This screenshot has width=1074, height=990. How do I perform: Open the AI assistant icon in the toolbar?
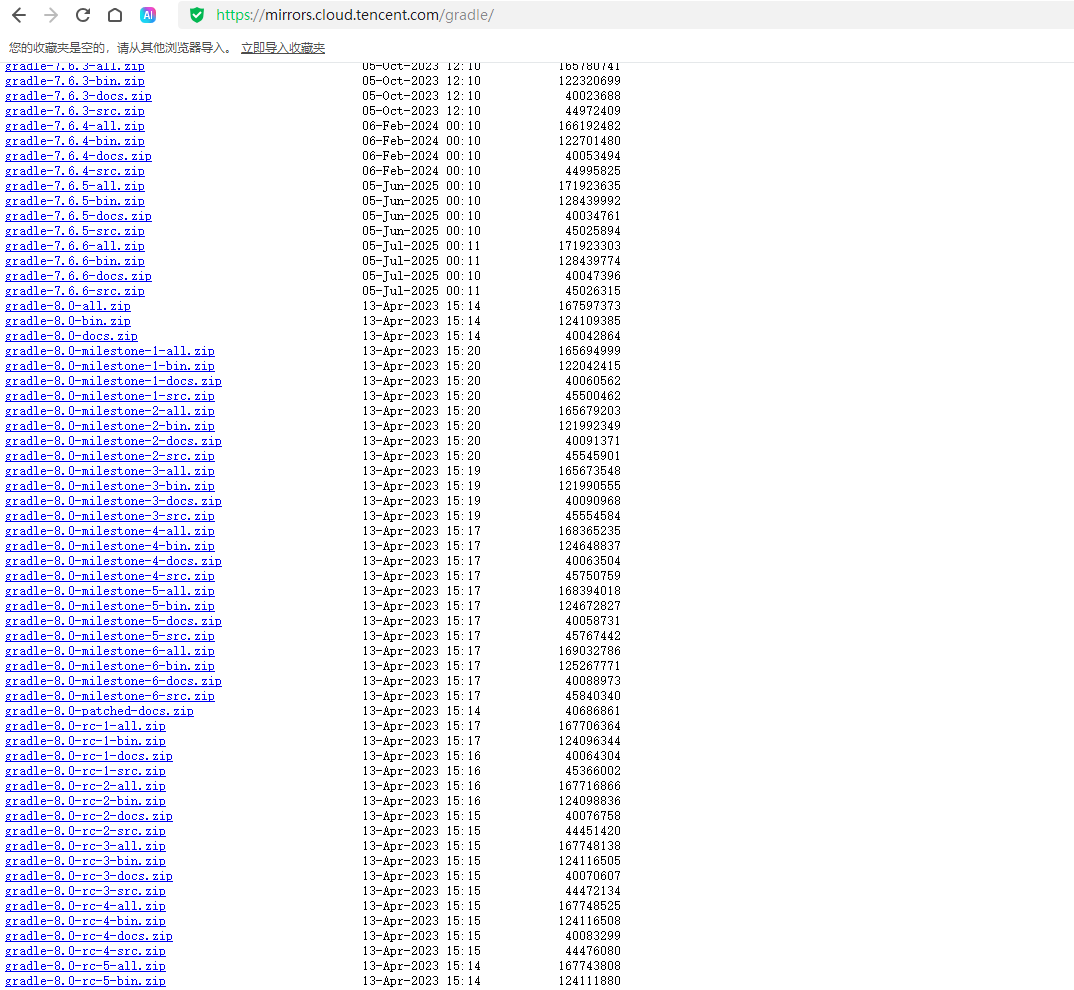click(148, 15)
